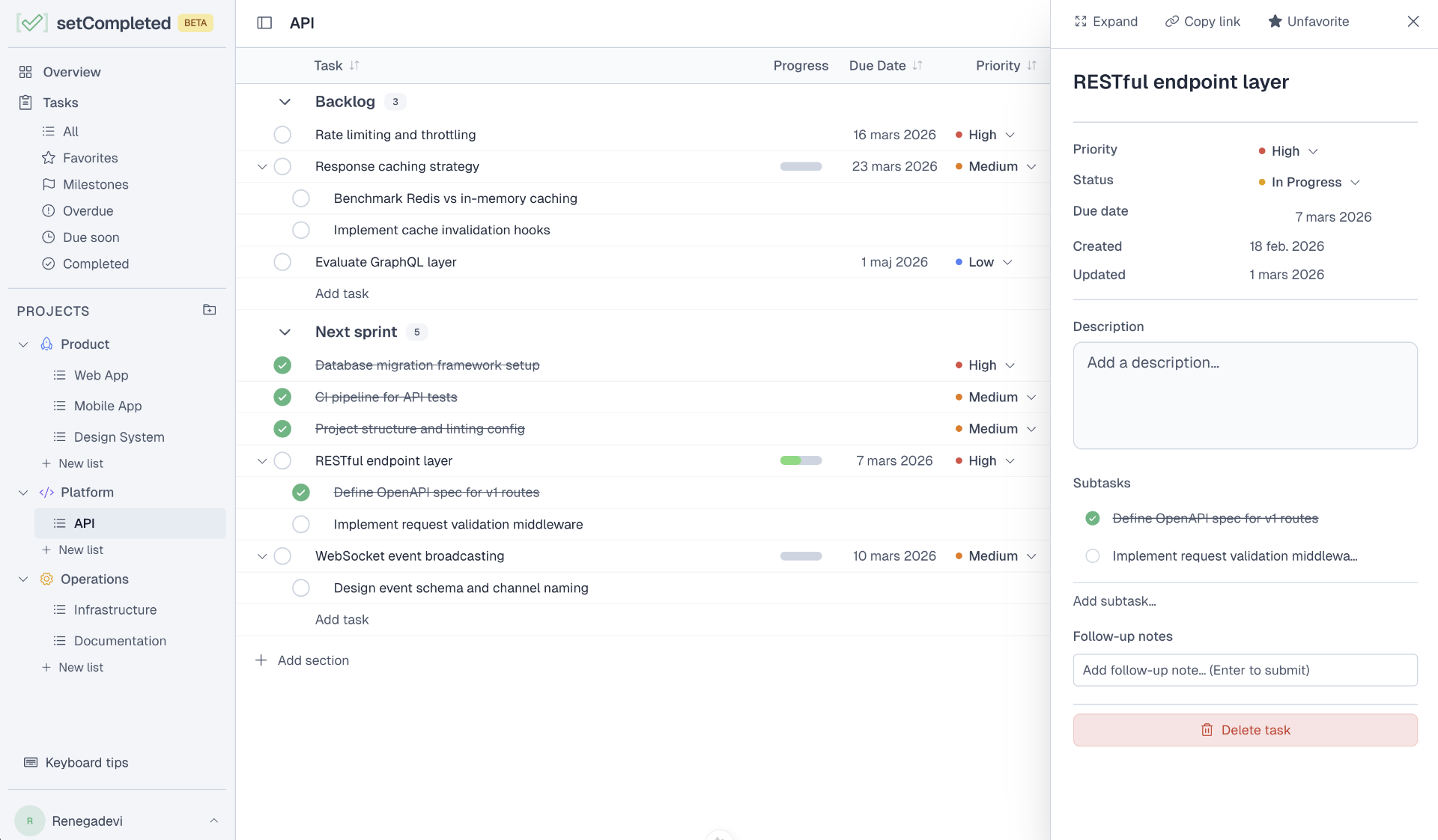
Task: Open the Priority dropdown showing High
Action: [1287, 151]
